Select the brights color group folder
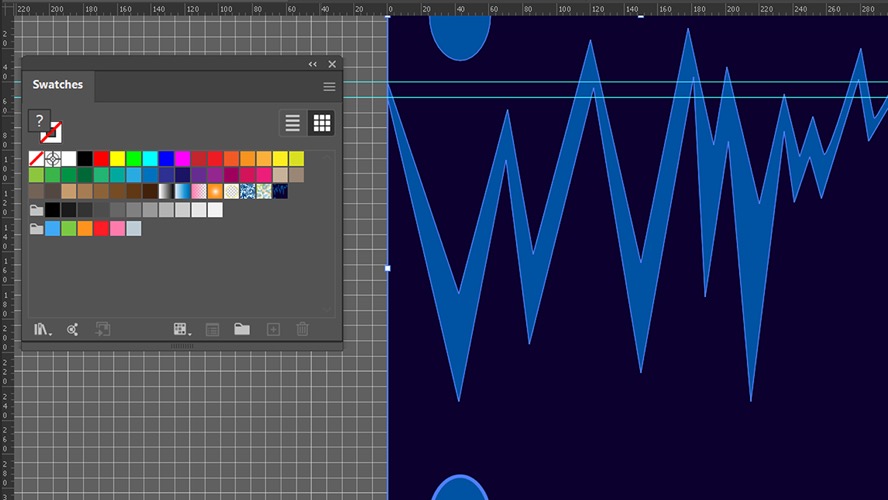 (x=37, y=228)
